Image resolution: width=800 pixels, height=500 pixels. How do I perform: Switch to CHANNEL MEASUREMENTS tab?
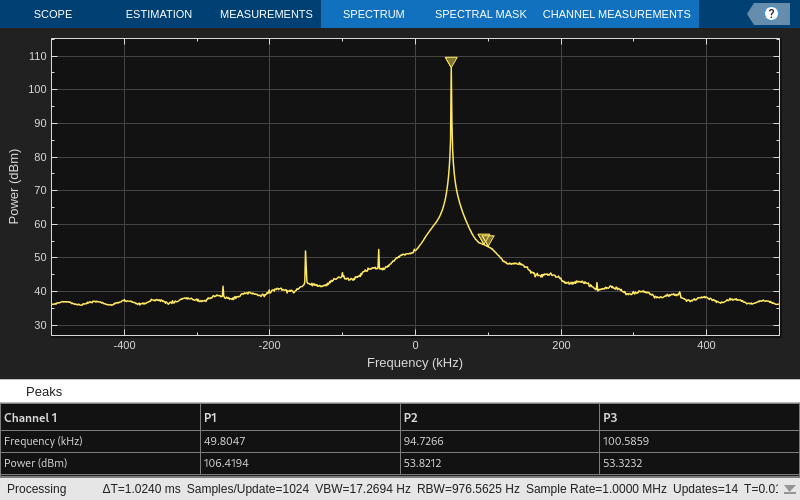[616, 14]
